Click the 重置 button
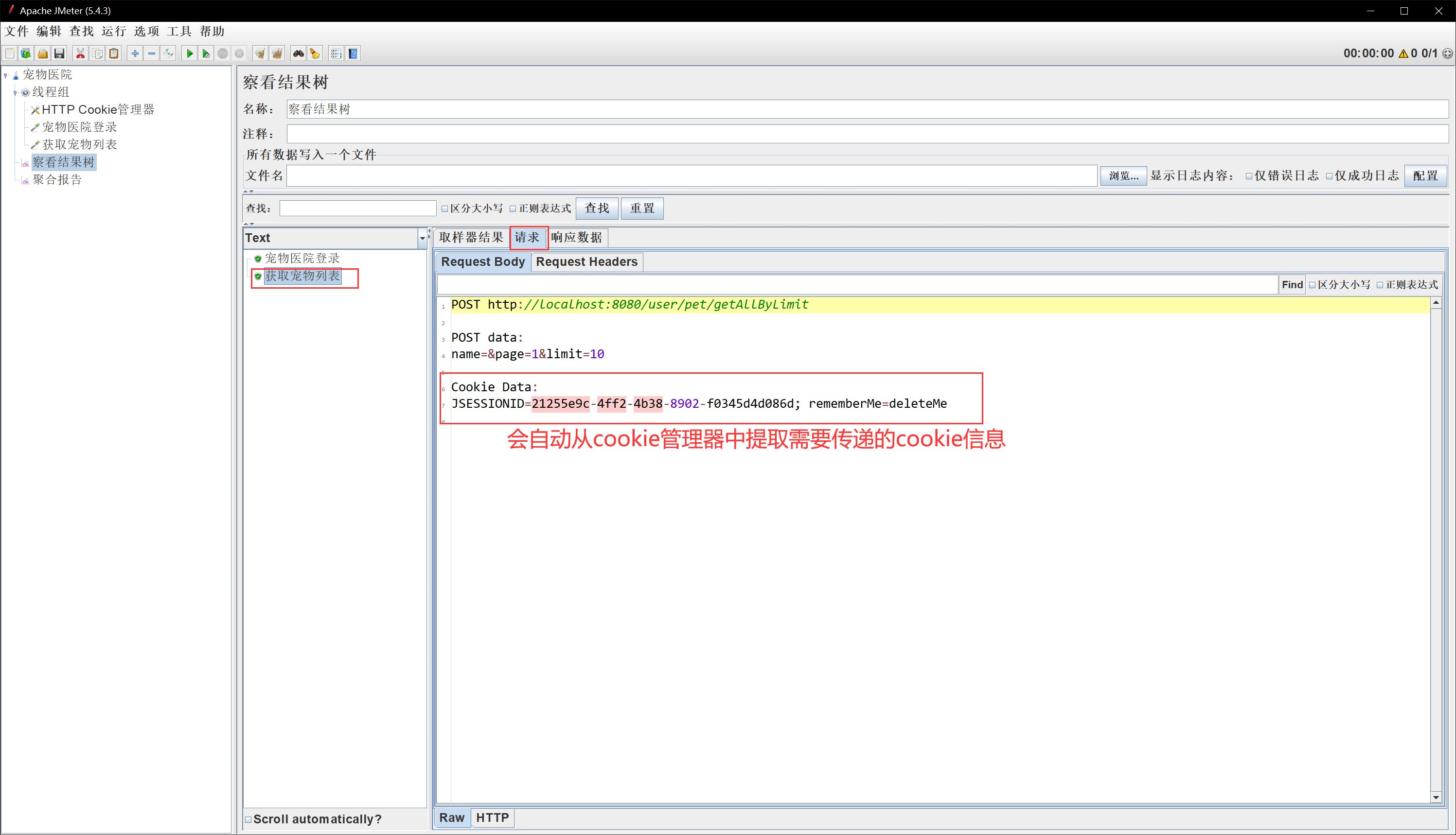This screenshot has height=835, width=1456. [641, 208]
